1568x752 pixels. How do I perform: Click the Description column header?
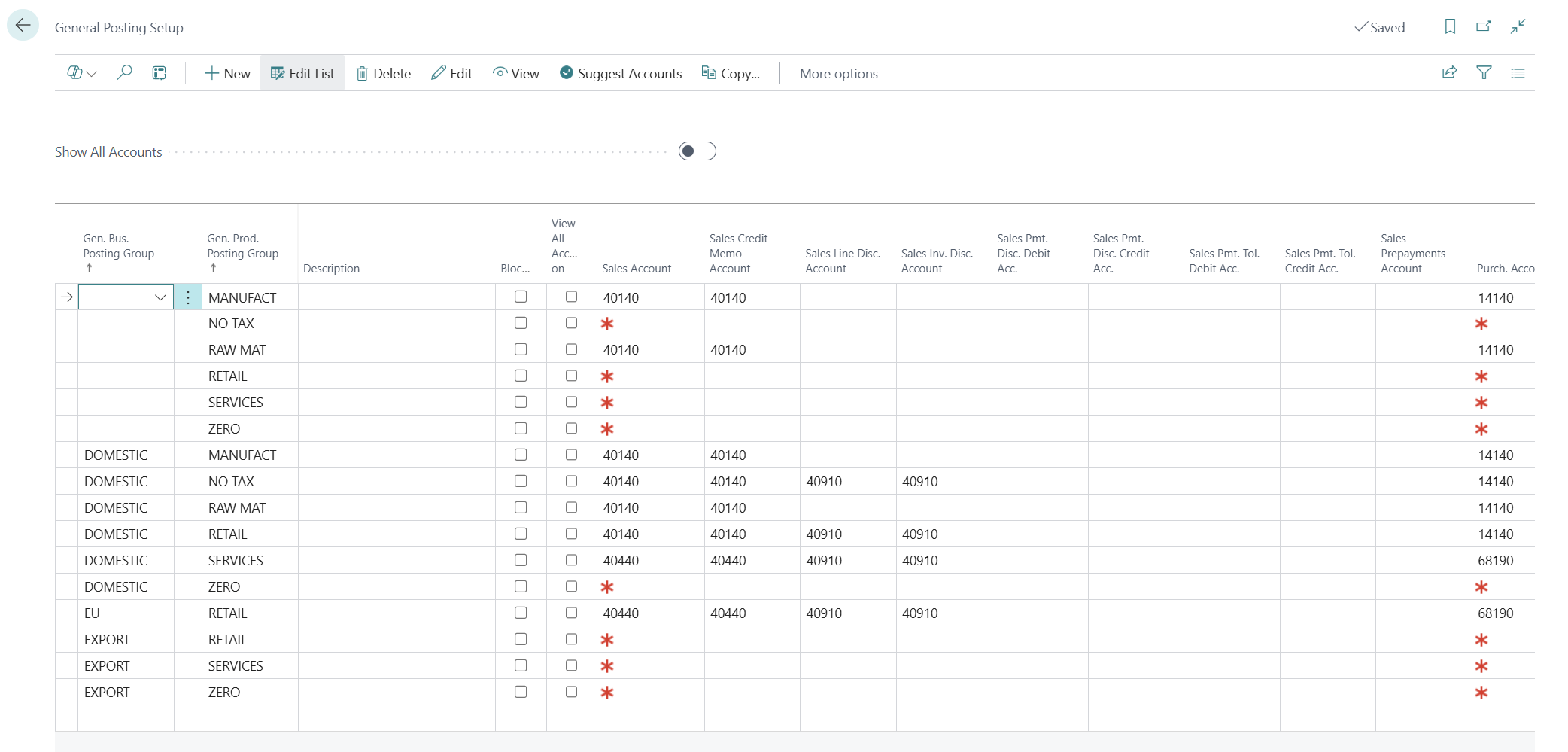[x=331, y=269]
